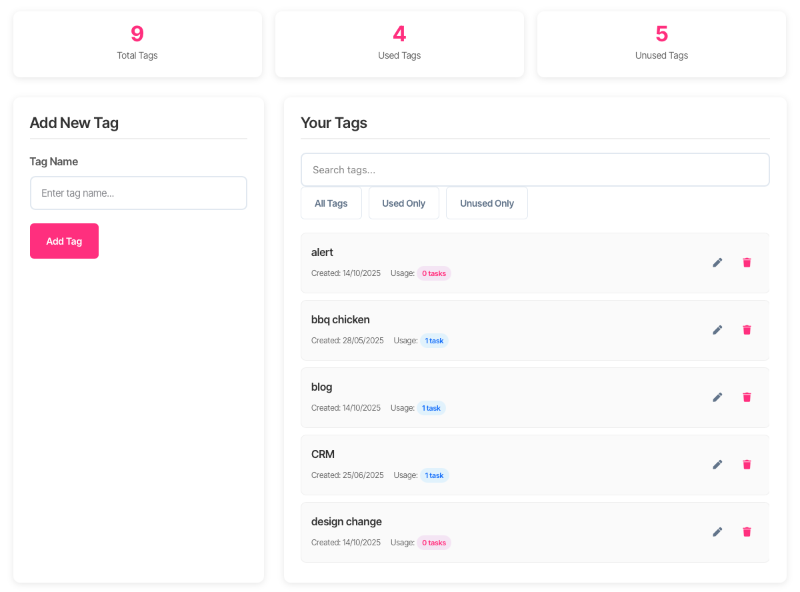
Task: Select the design change tag row
Action: (500, 532)
